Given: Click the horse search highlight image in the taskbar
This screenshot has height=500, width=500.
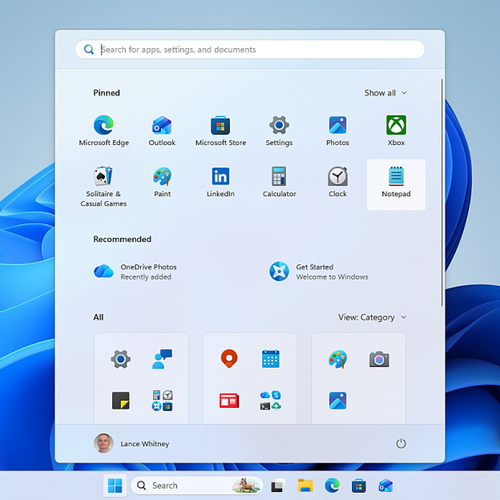Looking at the screenshot, I should (x=246, y=485).
